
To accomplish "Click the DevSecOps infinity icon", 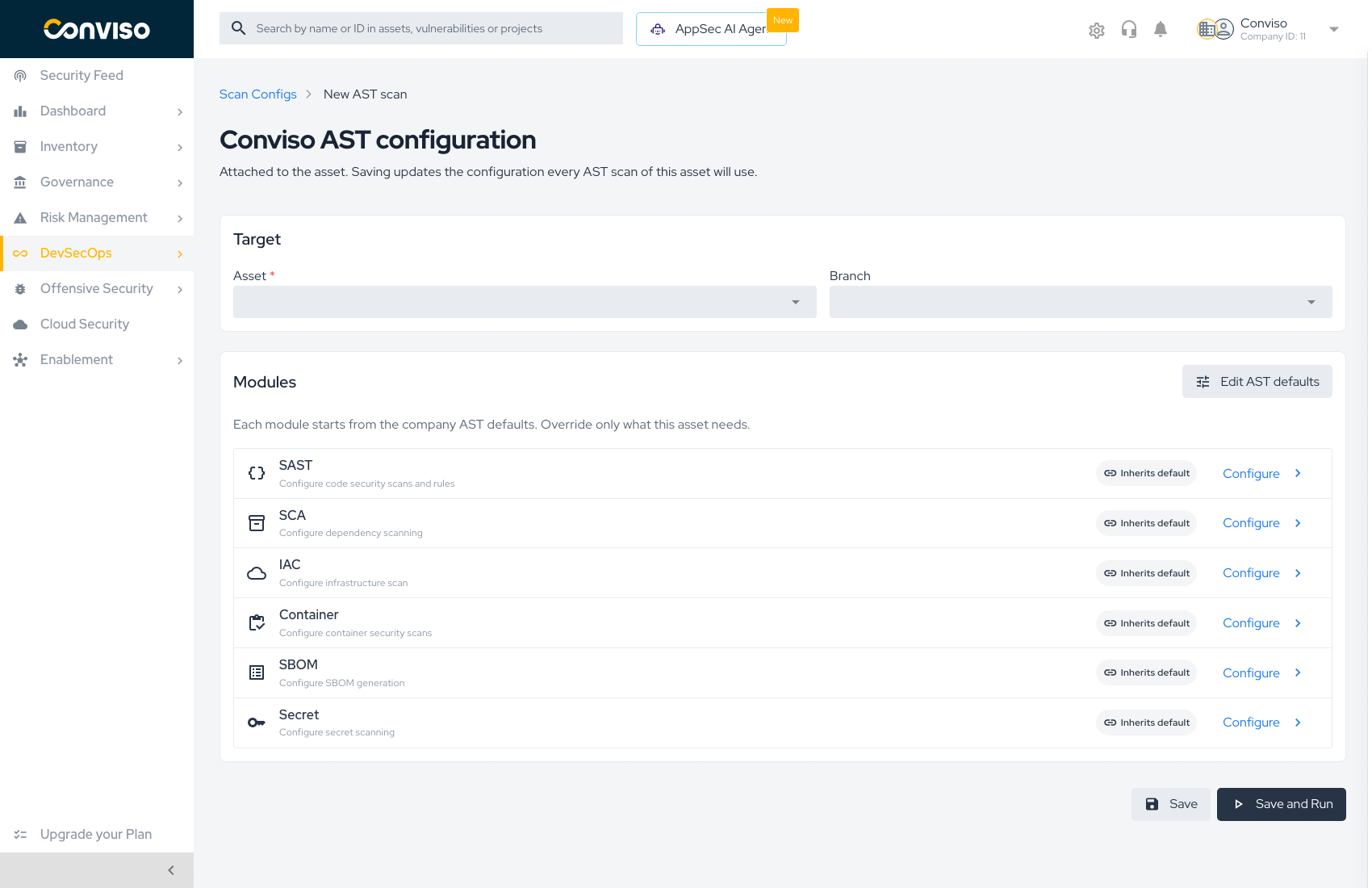I will tap(20, 253).
